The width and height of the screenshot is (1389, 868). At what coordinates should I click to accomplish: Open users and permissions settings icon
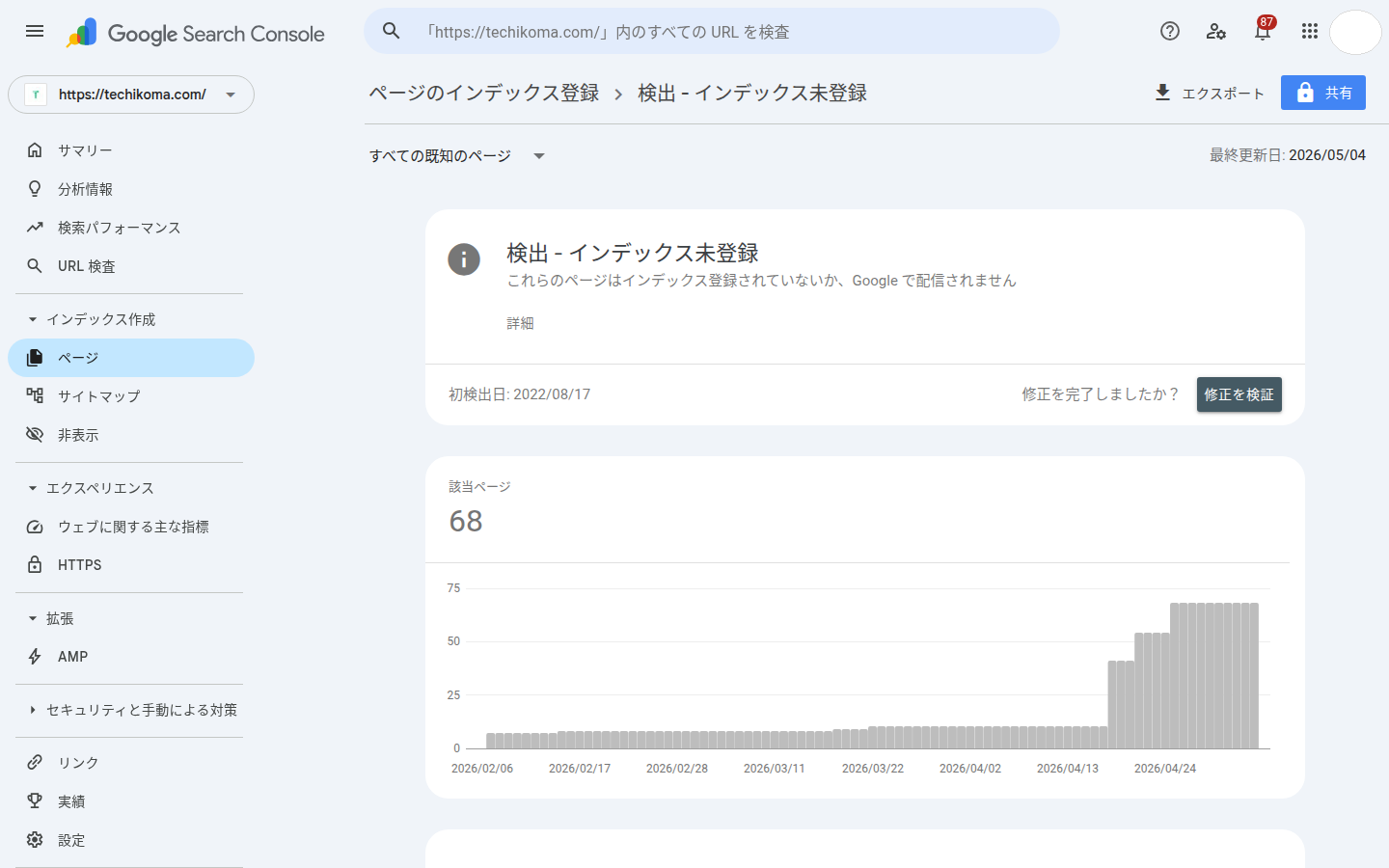click(x=1216, y=31)
